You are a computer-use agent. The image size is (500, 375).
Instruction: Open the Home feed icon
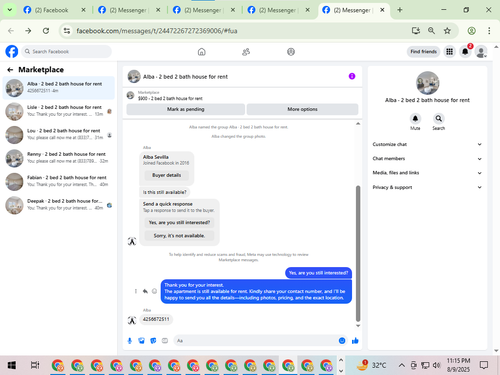click(x=202, y=52)
